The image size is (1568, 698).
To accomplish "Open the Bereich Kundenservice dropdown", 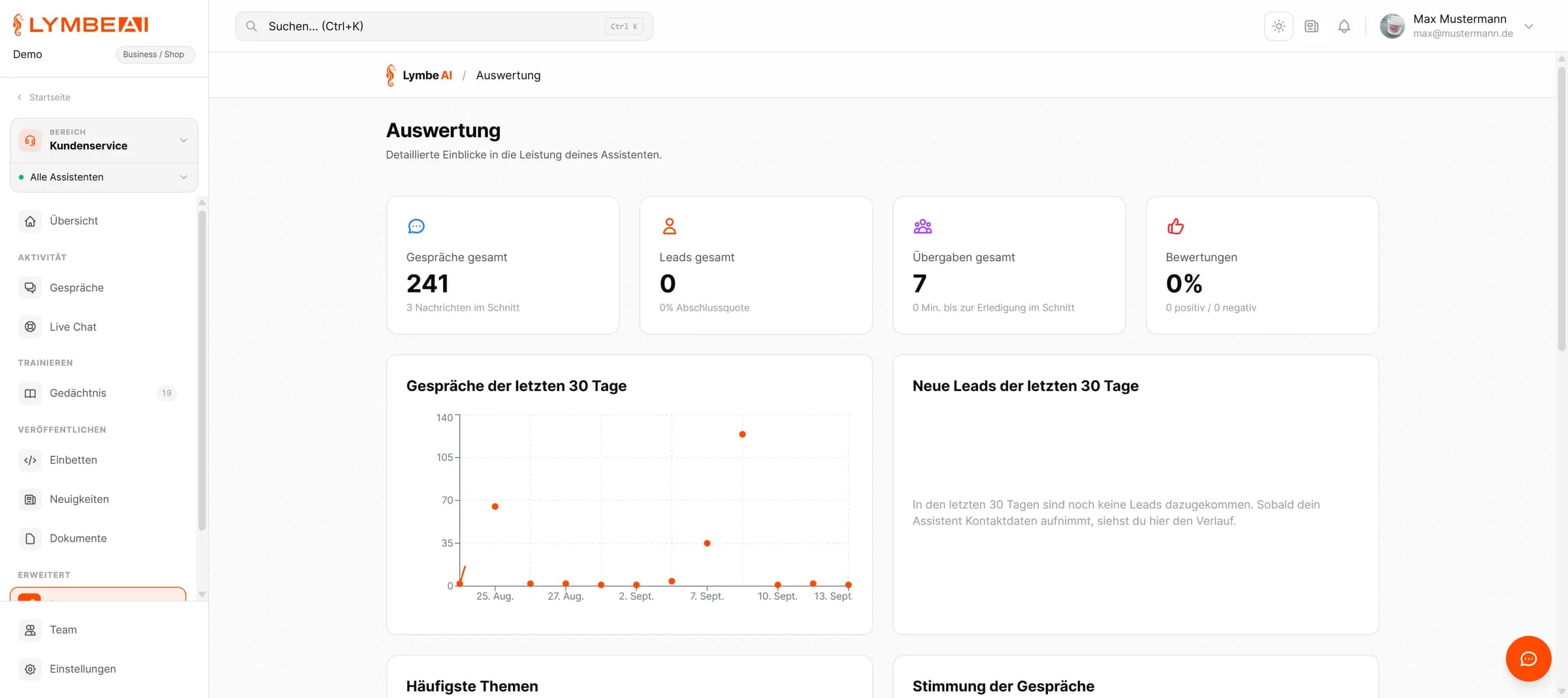I will point(104,140).
